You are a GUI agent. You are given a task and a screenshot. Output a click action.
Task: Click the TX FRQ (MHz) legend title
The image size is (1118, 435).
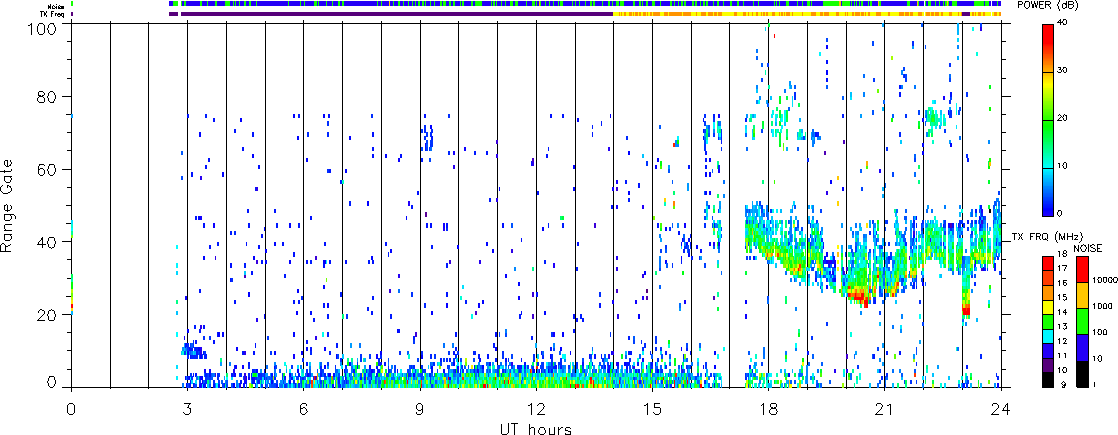point(1047,237)
